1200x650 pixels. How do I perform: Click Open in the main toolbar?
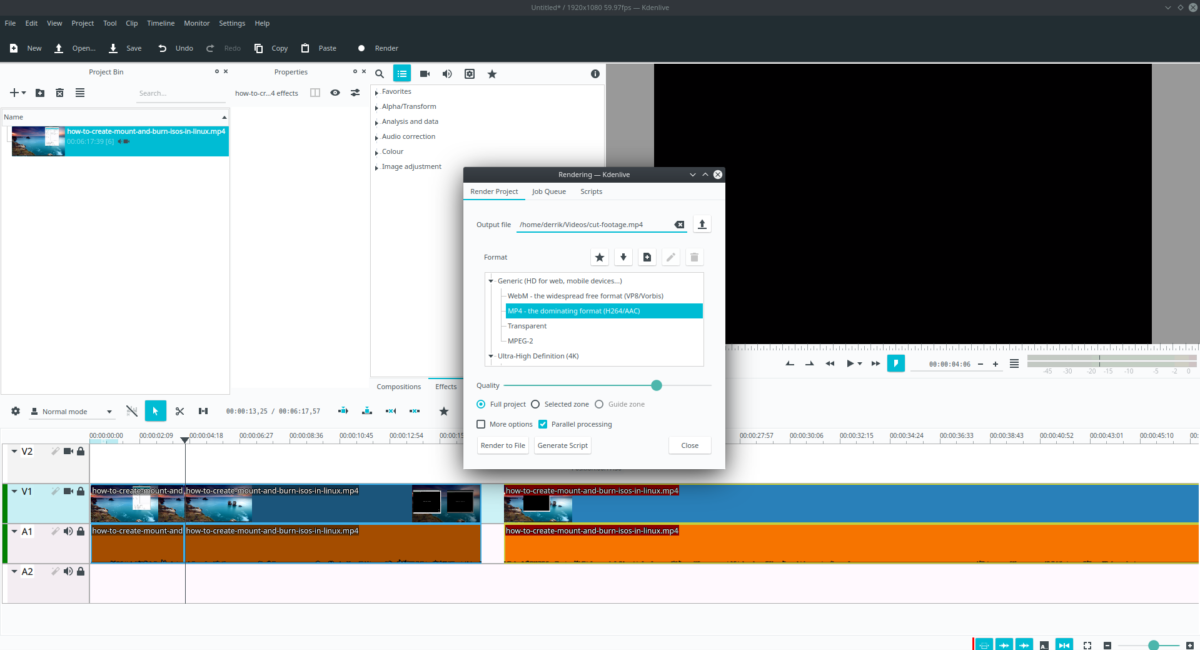75,48
